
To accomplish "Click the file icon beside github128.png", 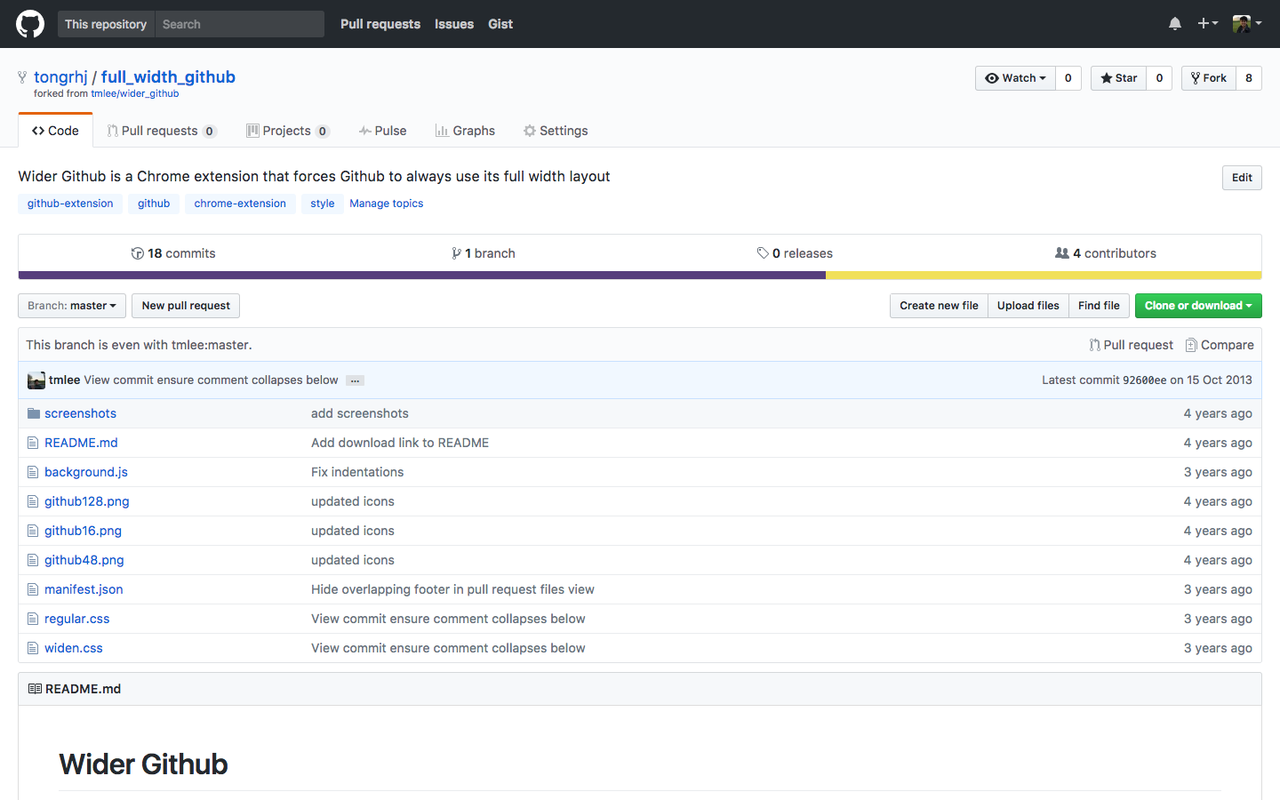I will [x=34, y=501].
